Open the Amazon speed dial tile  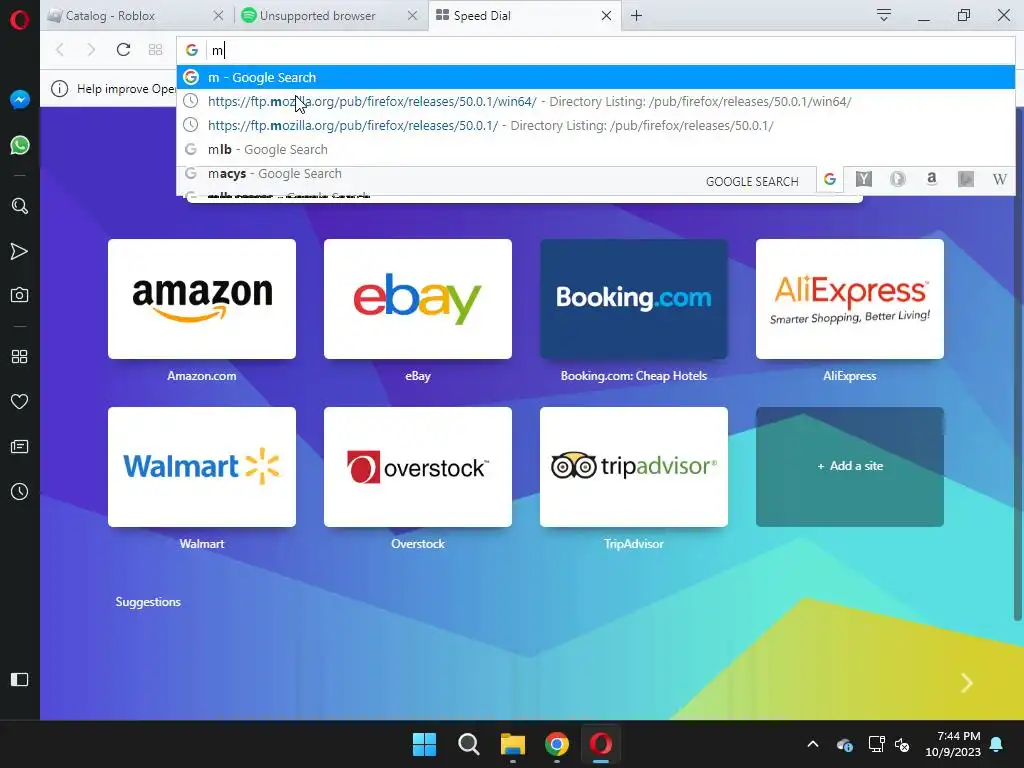coord(202,299)
